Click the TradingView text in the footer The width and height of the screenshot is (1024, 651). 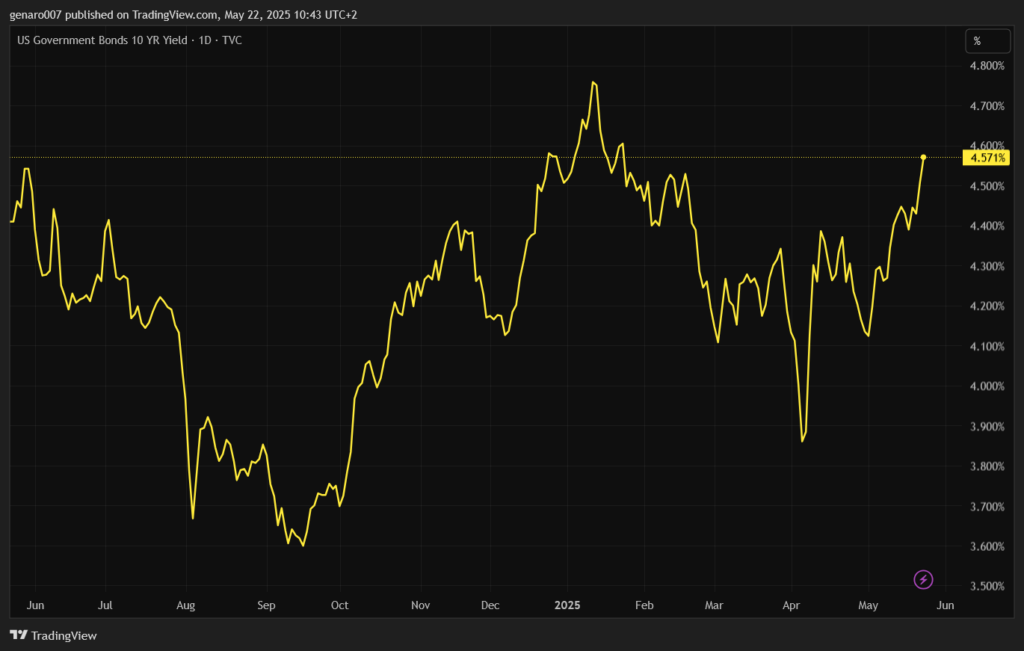(64, 635)
